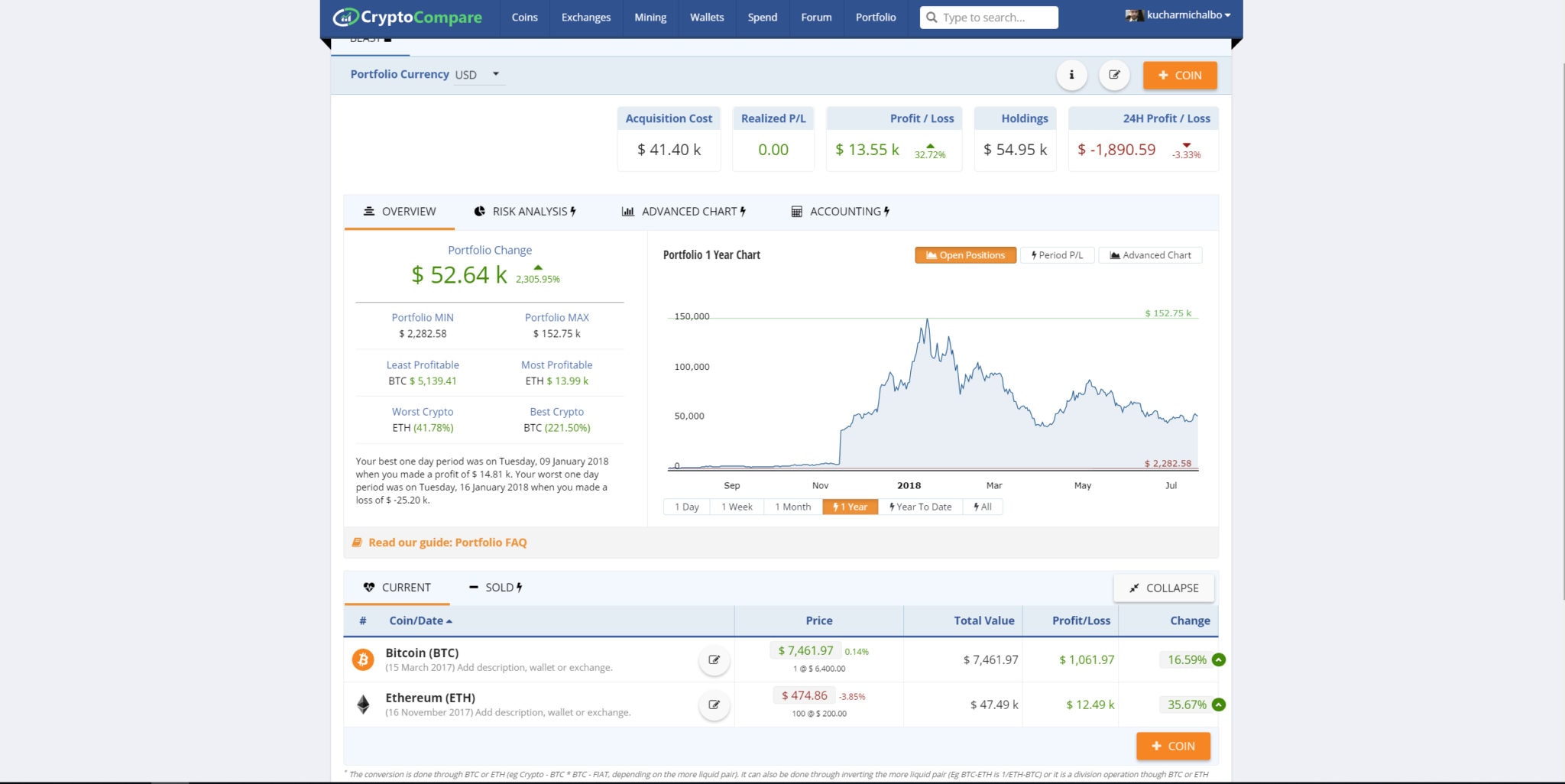Select the Open Positions chart view

(965, 255)
